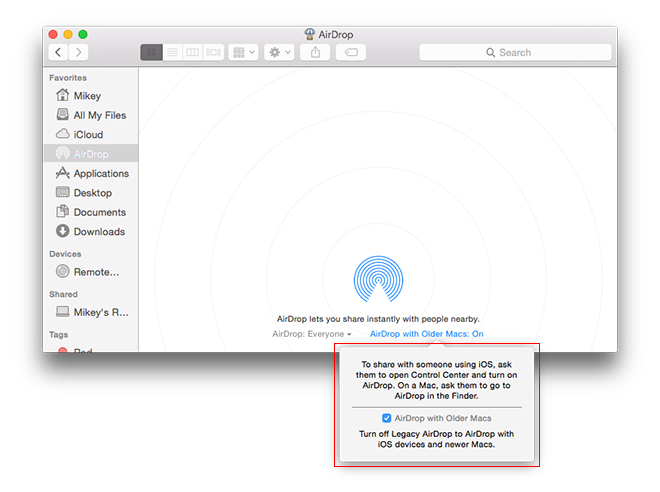
Task: Open Desktop folder in sidebar
Action: pos(91,193)
